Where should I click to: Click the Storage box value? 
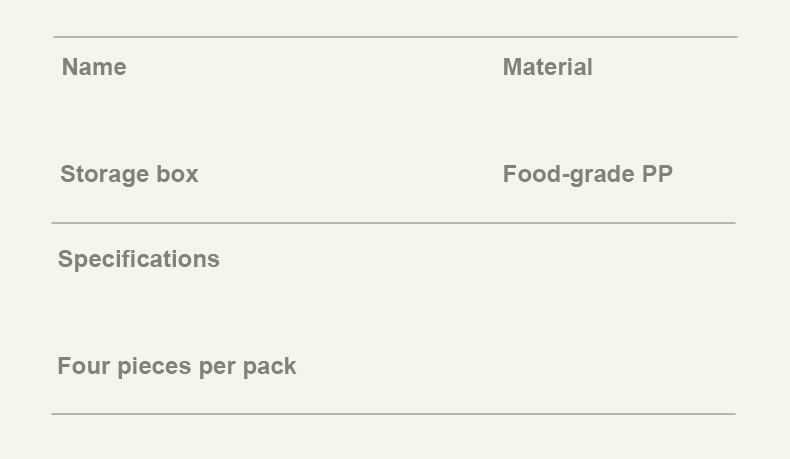point(129,174)
